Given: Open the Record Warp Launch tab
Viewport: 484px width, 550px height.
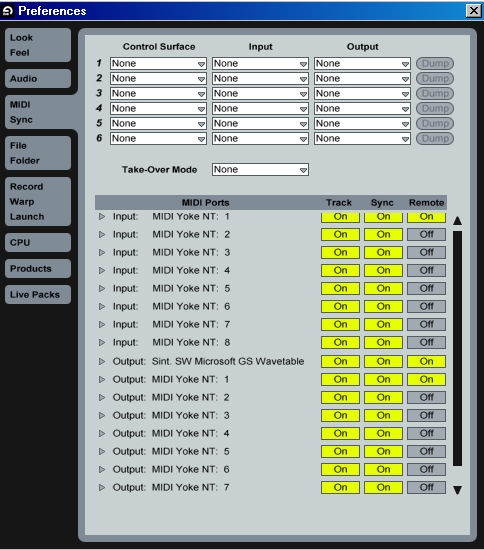Looking at the screenshot, I should [38, 202].
